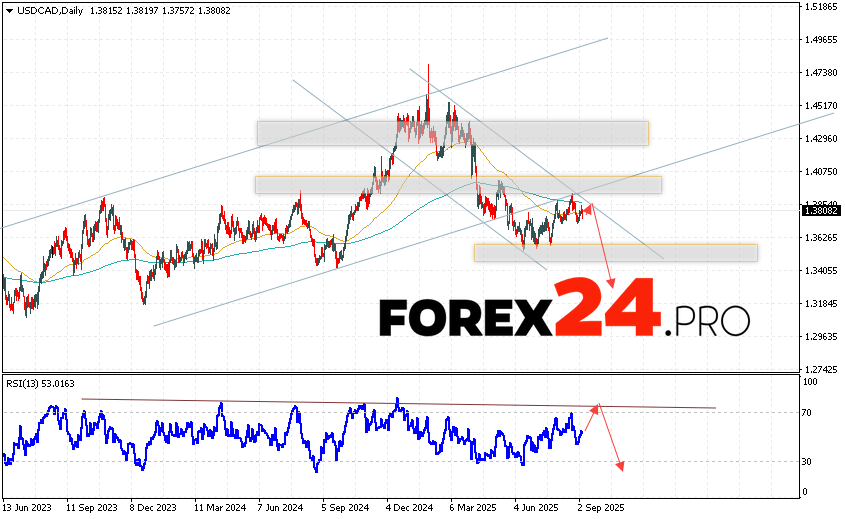Click the 13 Jun 2023 date label
Viewport: 845px width, 519px height.
click(30, 507)
